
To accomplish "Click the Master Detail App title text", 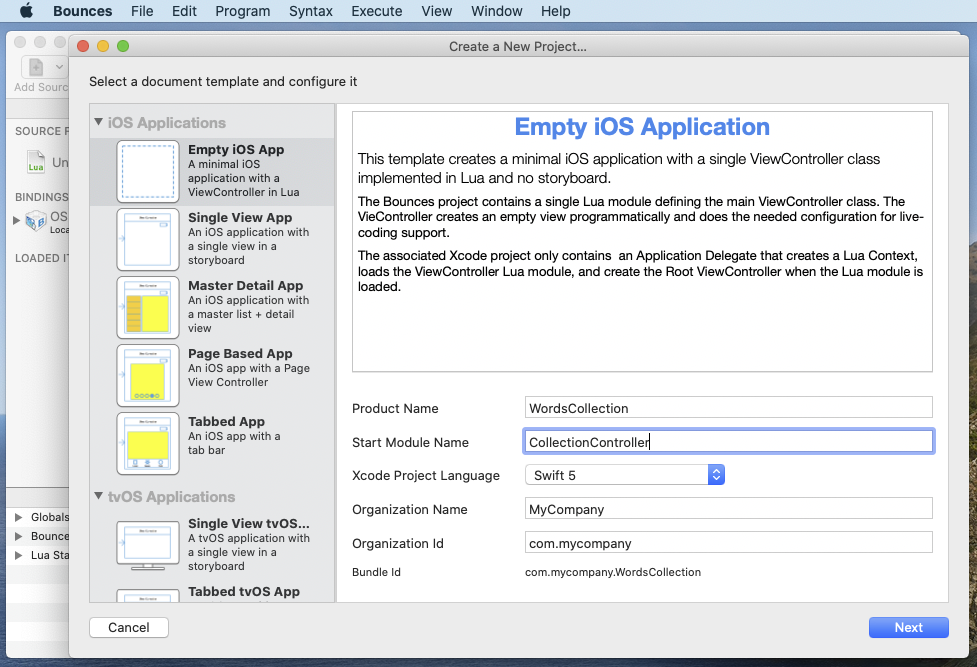I will [x=245, y=286].
